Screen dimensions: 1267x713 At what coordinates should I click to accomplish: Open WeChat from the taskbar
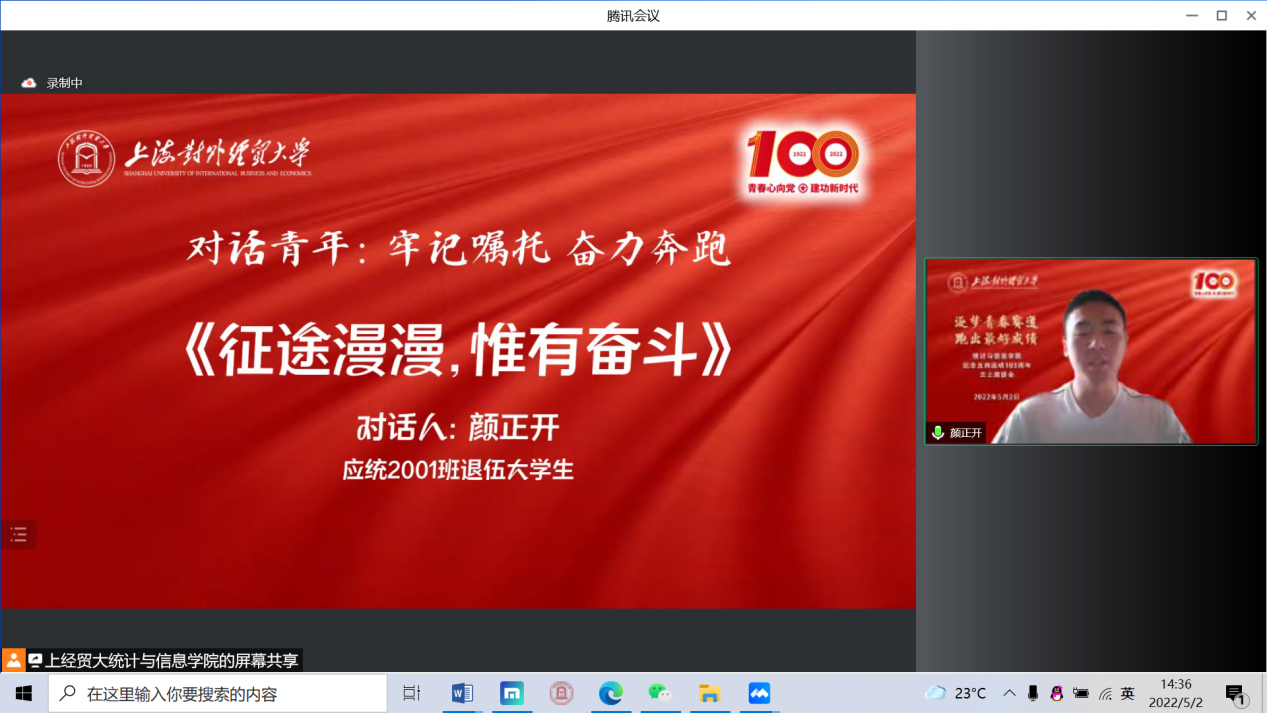[x=659, y=693]
